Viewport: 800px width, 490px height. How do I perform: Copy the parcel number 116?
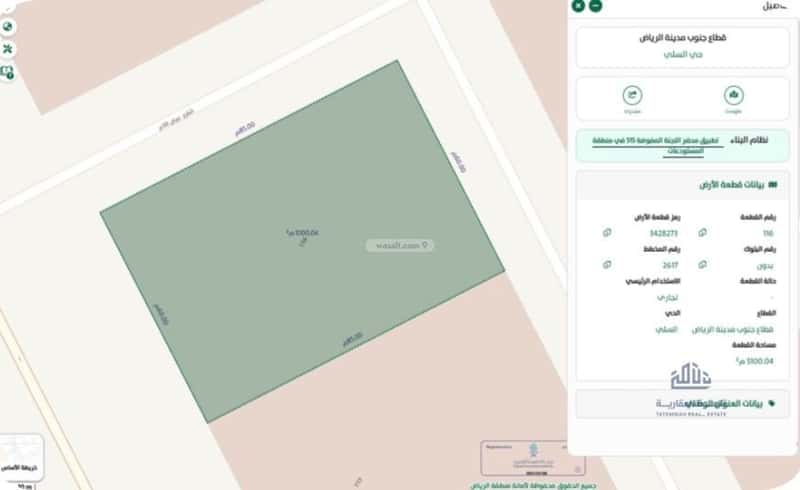[x=703, y=233]
